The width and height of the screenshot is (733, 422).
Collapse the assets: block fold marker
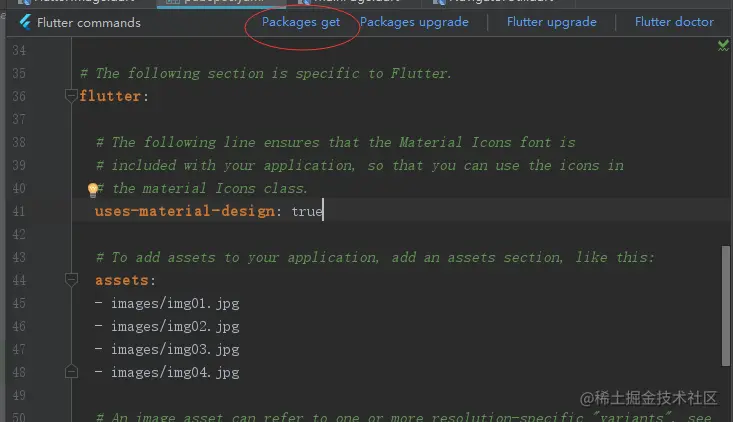71,279
